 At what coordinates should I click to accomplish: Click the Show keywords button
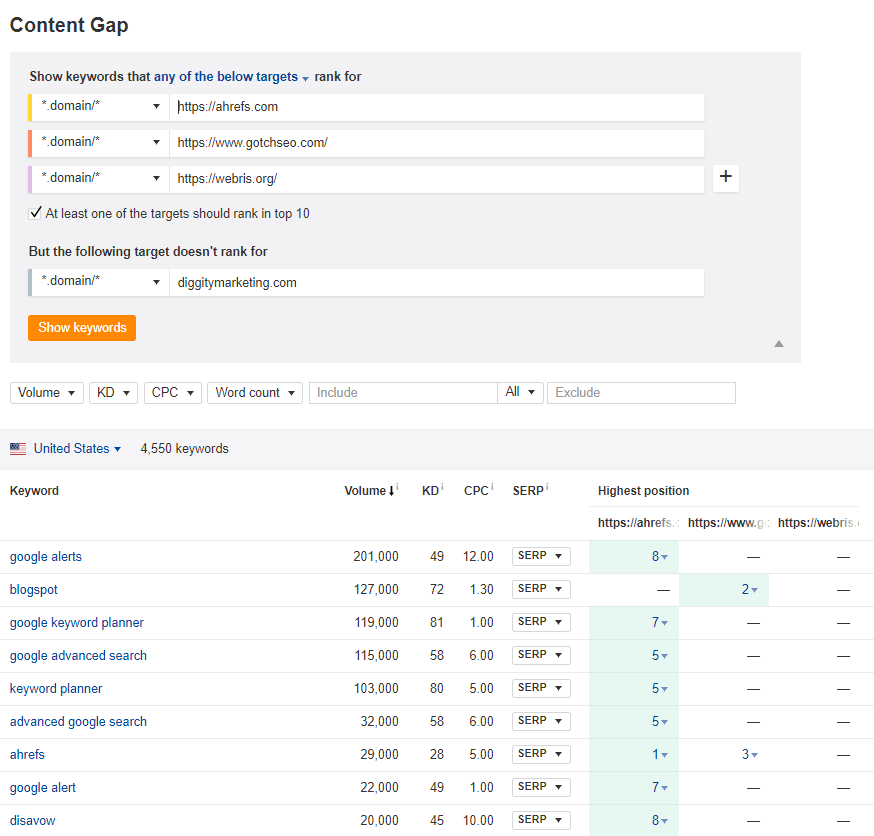click(x=82, y=328)
